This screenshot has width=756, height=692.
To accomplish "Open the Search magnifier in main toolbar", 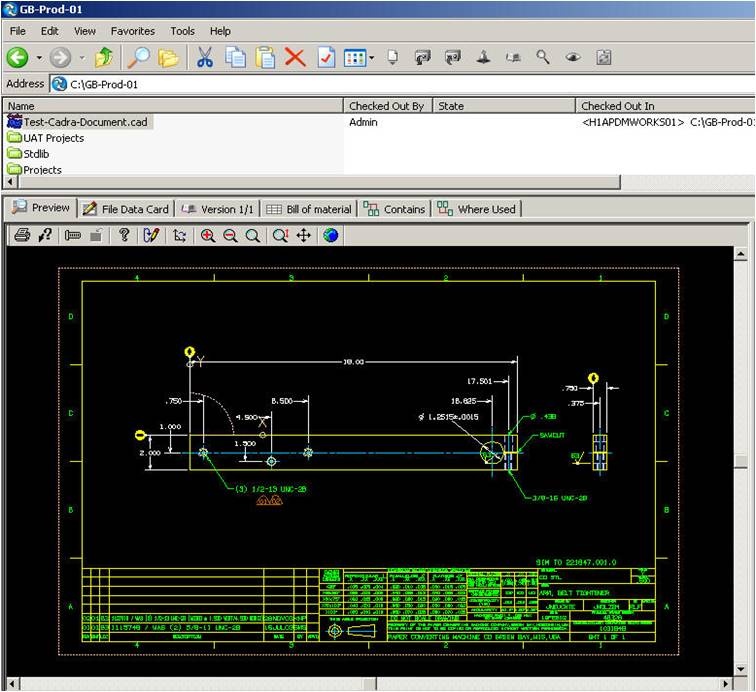I will 138,57.
